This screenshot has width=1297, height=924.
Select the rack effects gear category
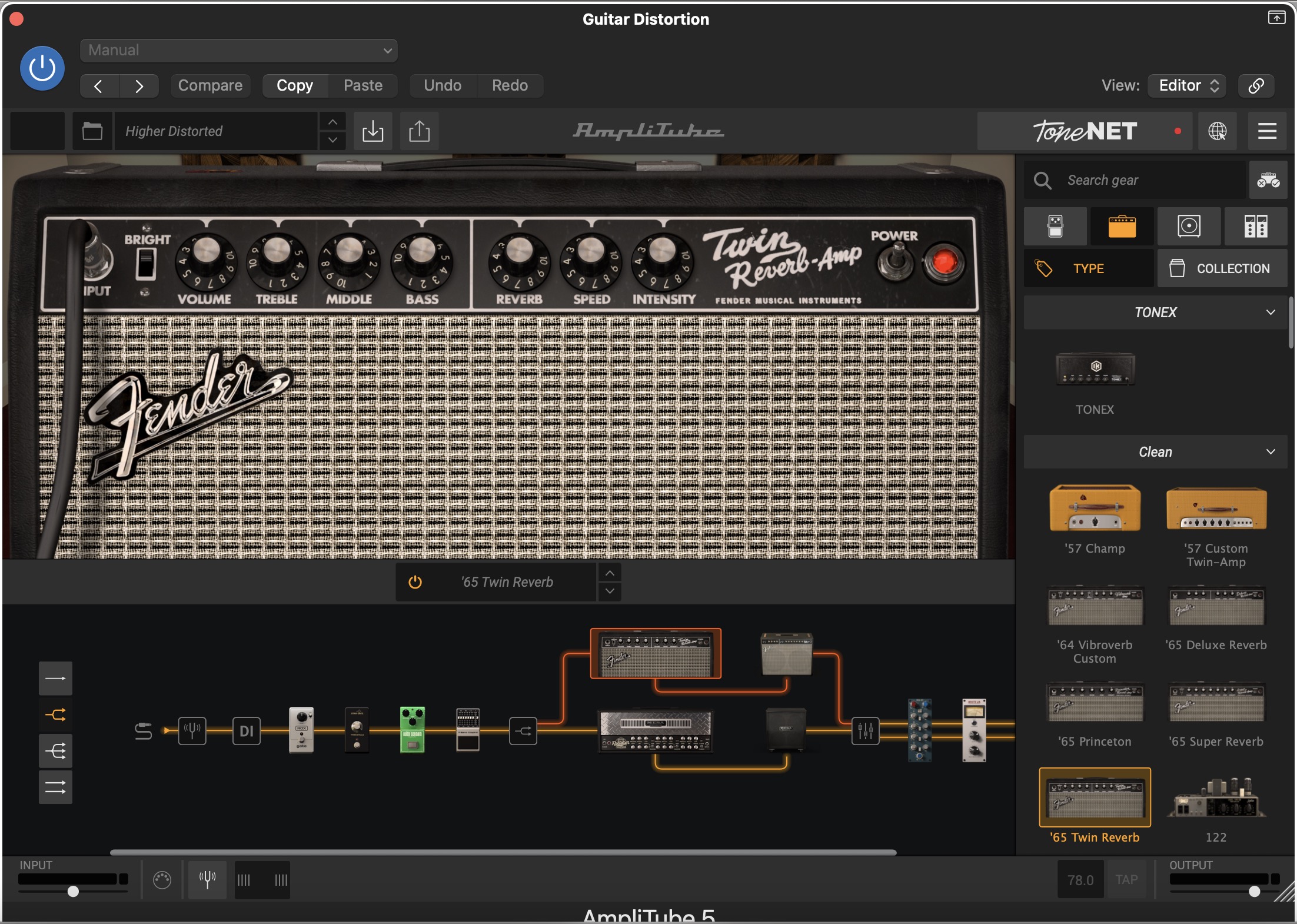click(1256, 226)
